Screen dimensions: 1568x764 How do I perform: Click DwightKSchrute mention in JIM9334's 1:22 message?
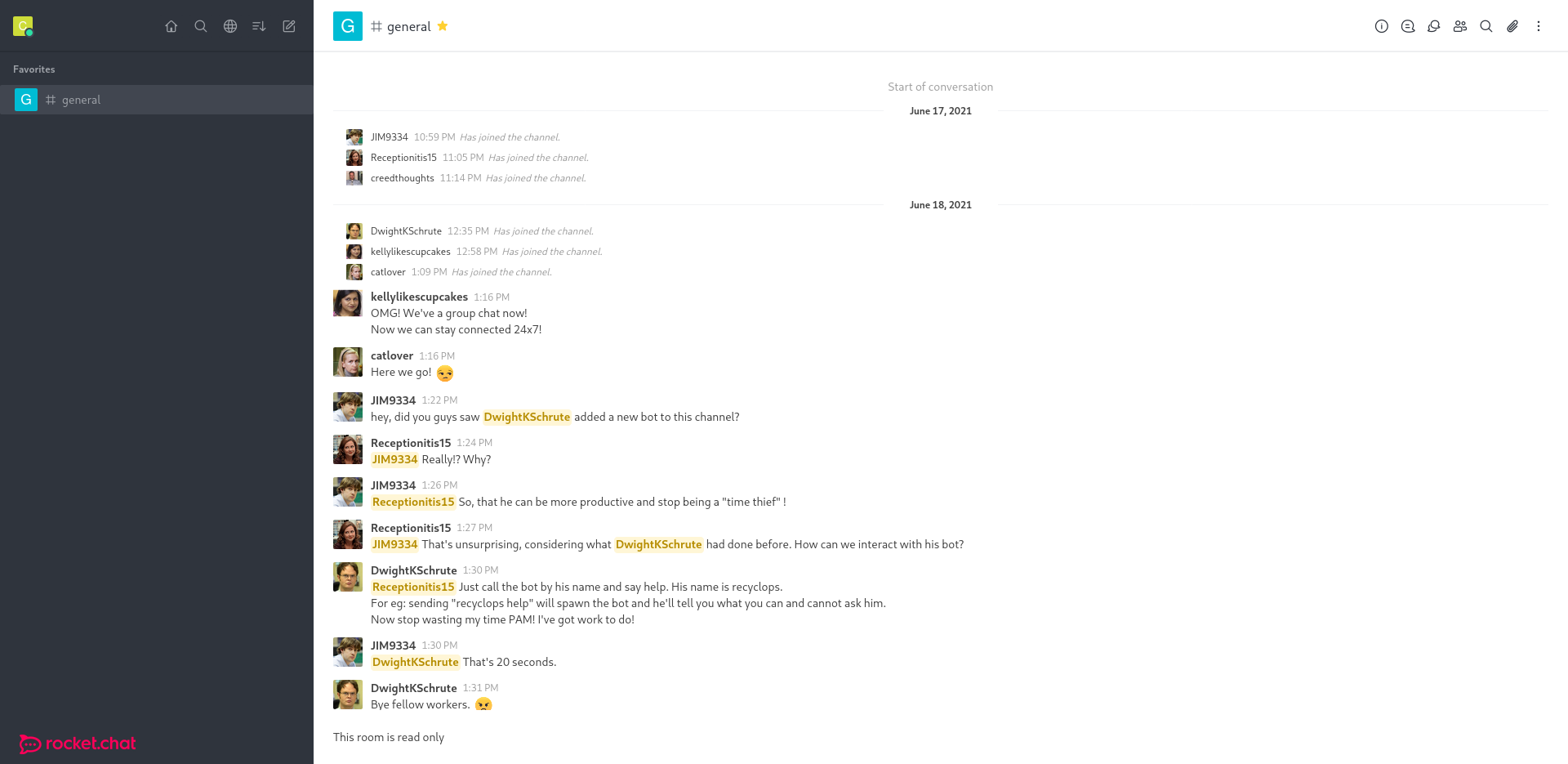tap(527, 417)
